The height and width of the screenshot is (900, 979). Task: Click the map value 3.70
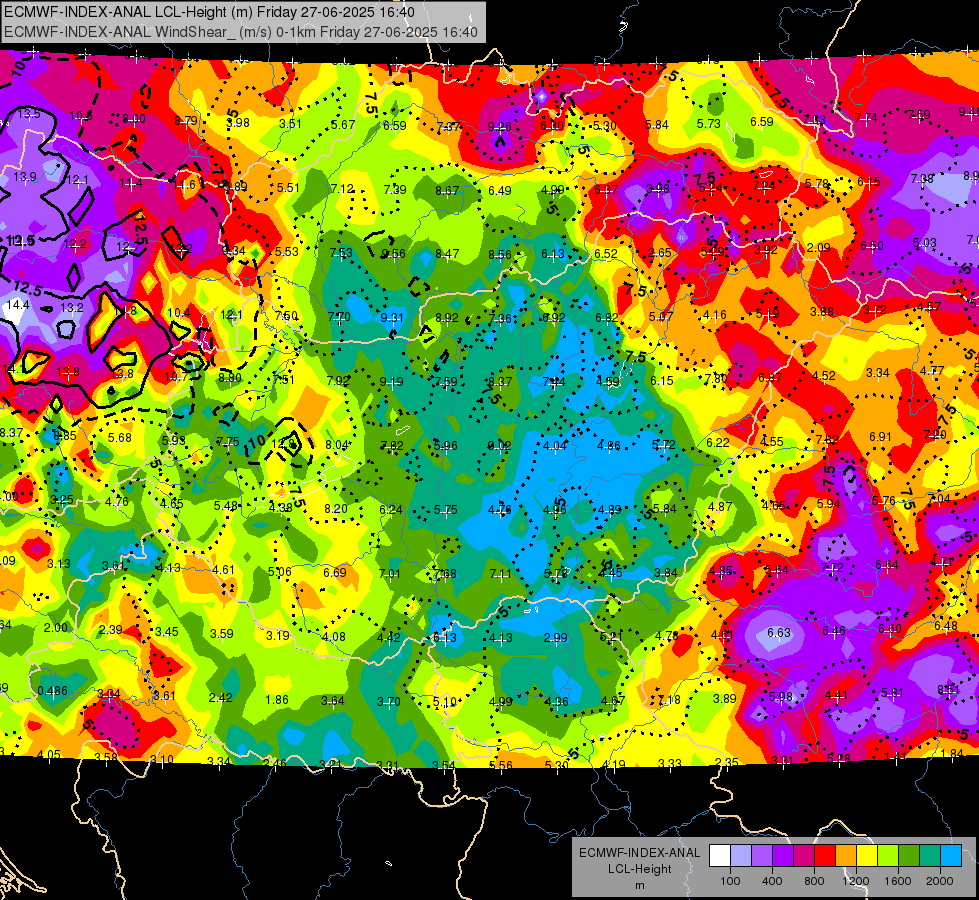pos(388,701)
